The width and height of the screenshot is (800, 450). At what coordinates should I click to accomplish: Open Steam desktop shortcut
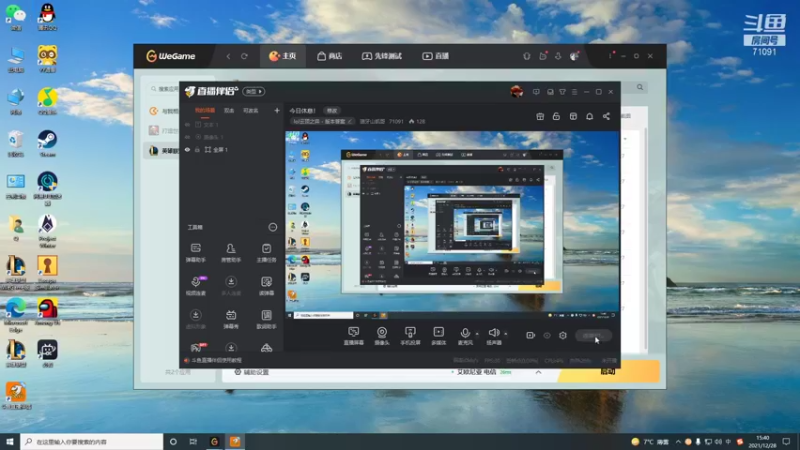[47, 143]
